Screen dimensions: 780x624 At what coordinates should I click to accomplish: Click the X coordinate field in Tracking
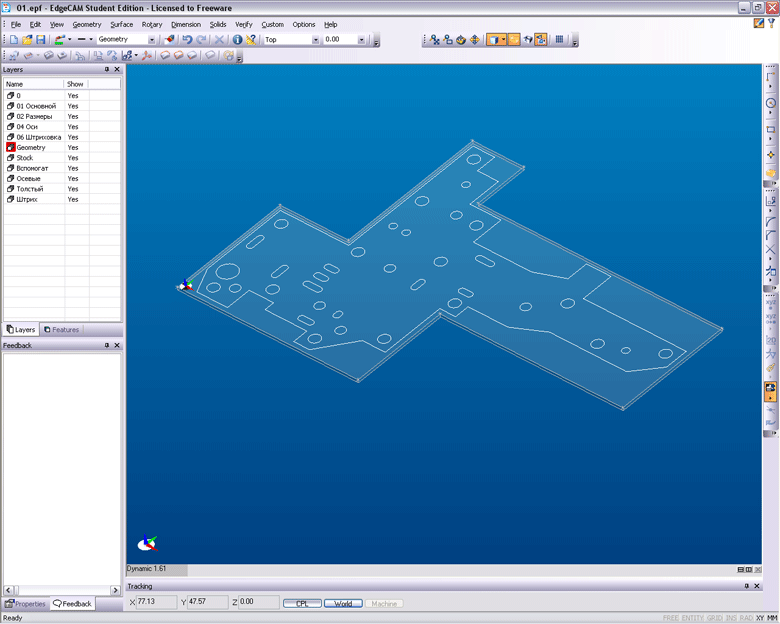(x=157, y=602)
